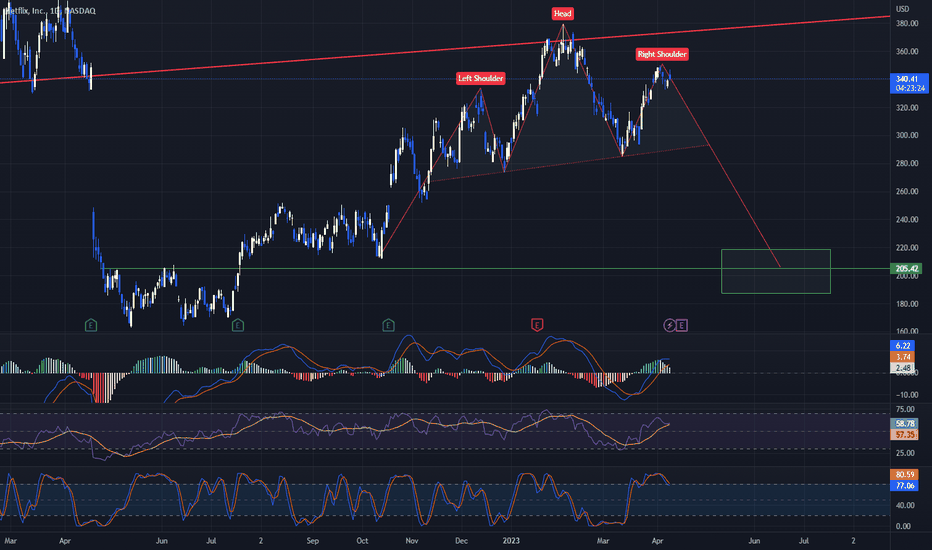The height and width of the screenshot is (550, 932).
Task: Click the 220.00 price axis label
Action: (x=907, y=247)
